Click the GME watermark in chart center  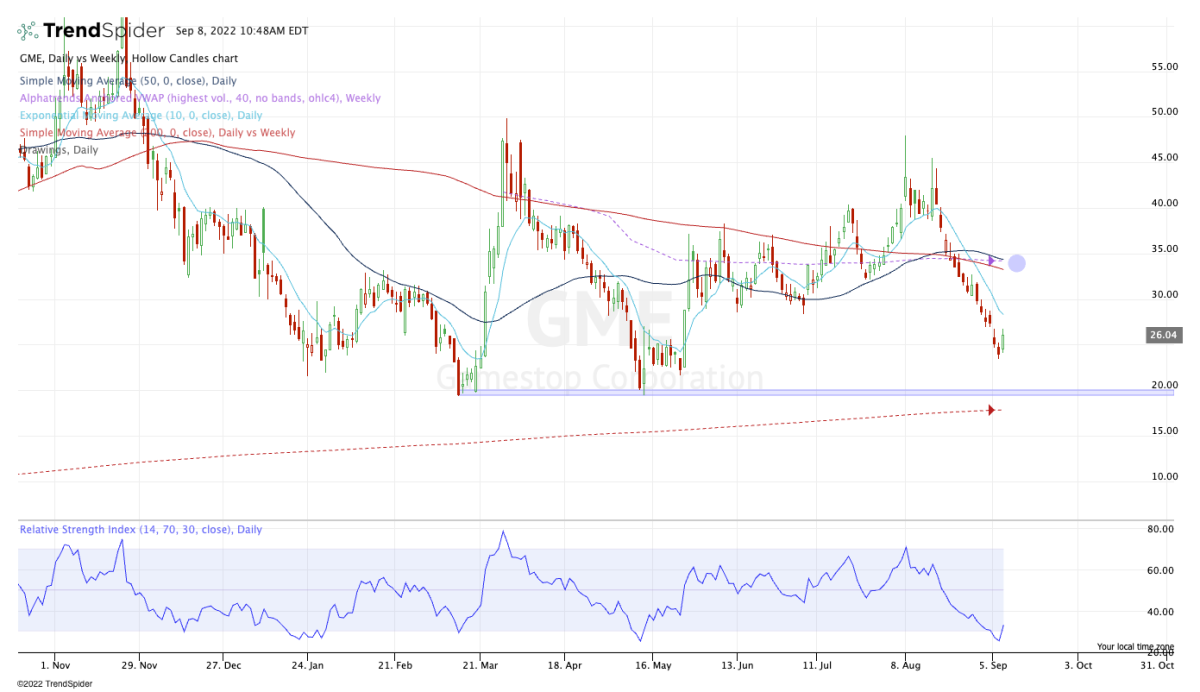pyautogui.click(x=601, y=318)
